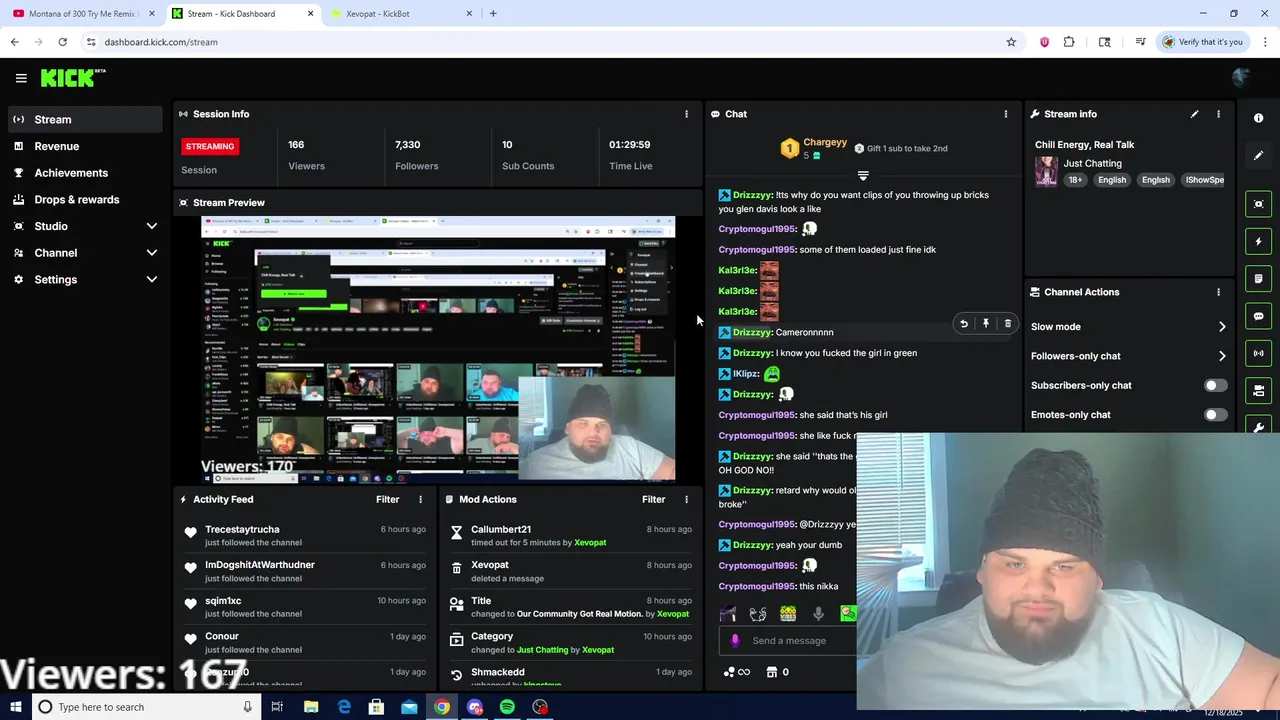
Task: Open Session Info options menu
Action: click(686, 114)
